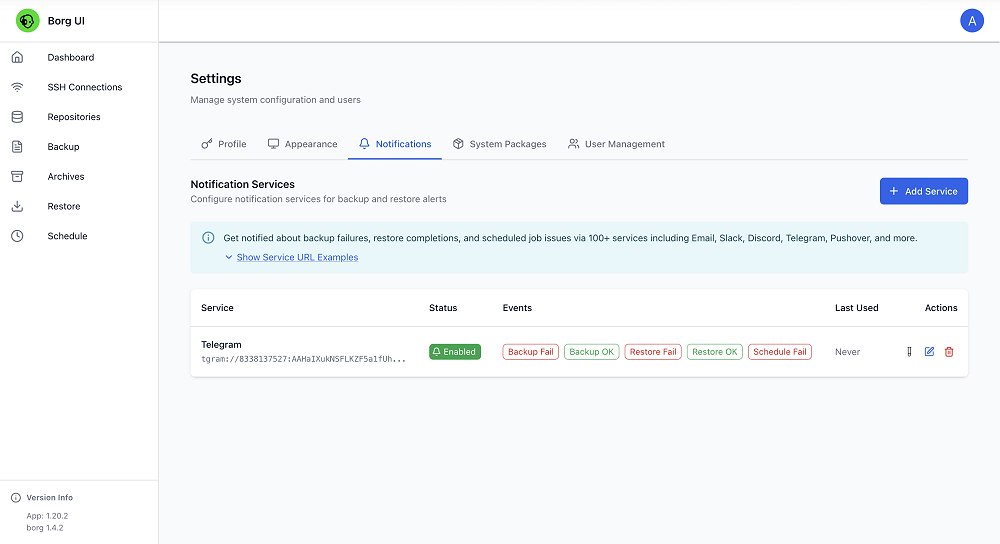Viewport: 1000px width, 544px height.
Task: Edit the Telegram notification service
Action: coord(929,352)
